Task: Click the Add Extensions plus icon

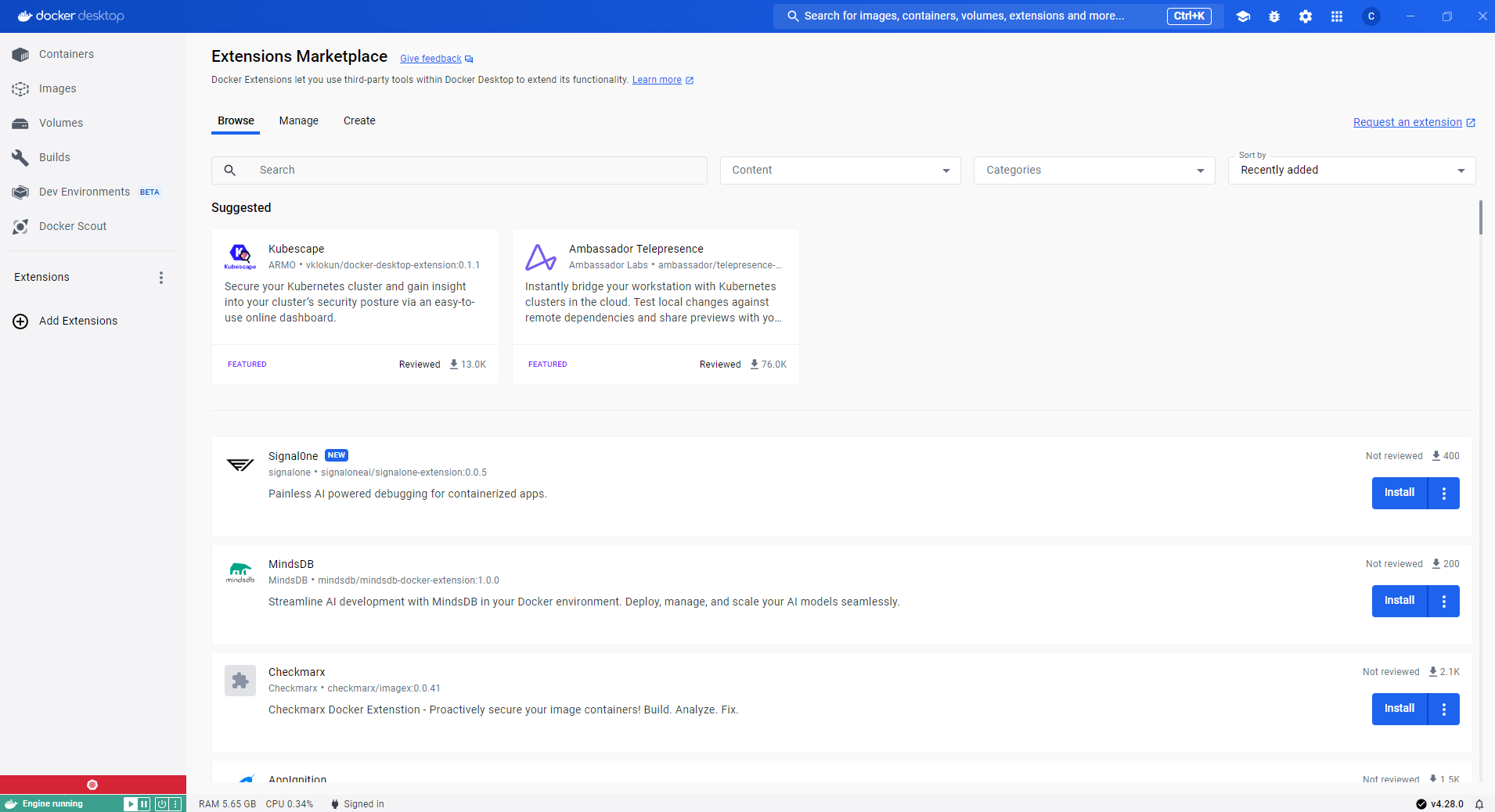Action: (x=20, y=322)
